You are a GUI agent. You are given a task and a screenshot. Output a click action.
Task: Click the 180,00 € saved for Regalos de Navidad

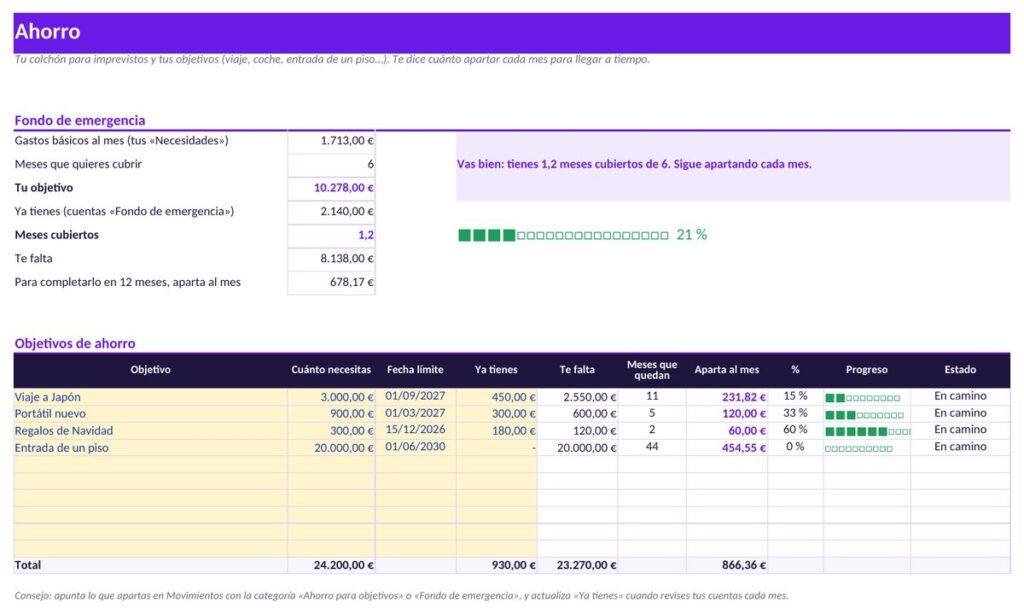pyautogui.click(x=496, y=430)
